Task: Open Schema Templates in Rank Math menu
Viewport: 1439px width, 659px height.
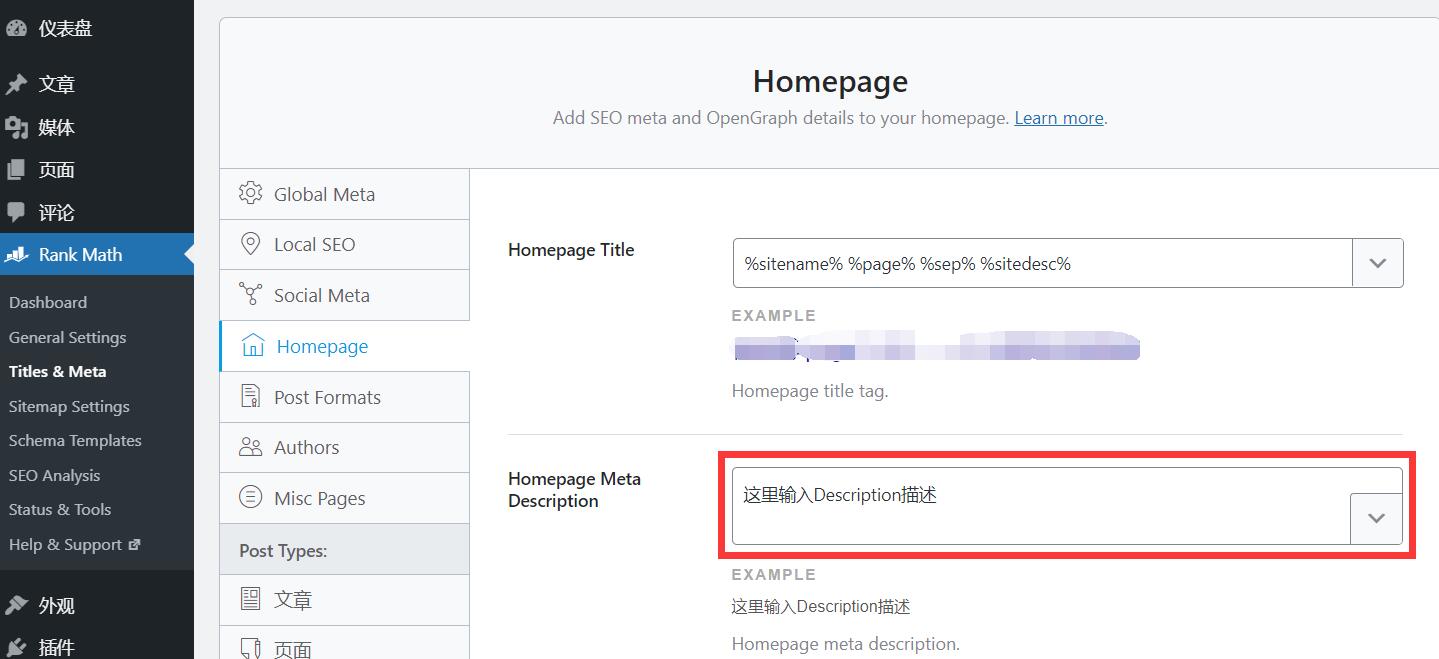Action: point(75,440)
